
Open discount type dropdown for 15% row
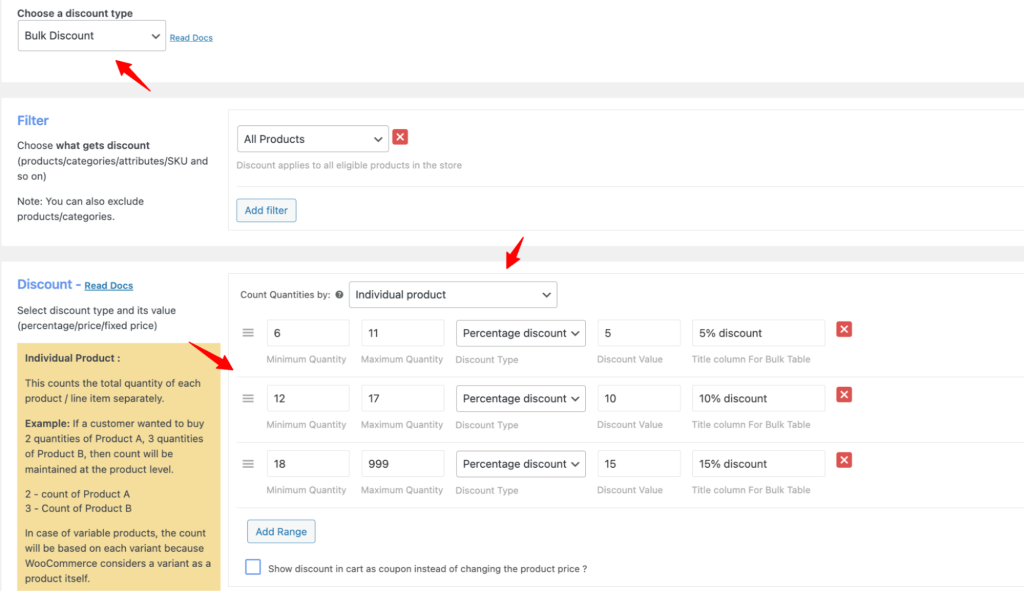(521, 464)
